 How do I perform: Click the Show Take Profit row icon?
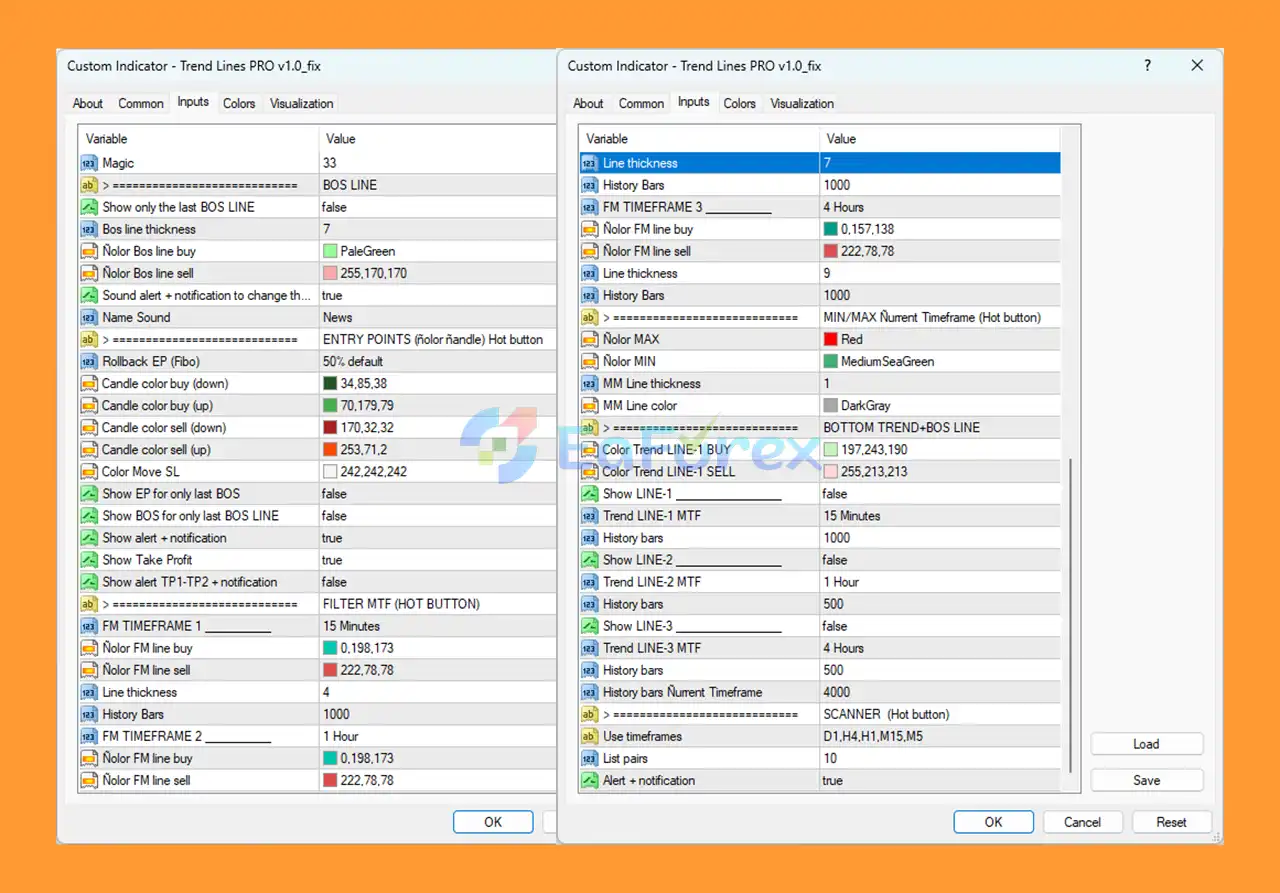(x=88, y=560)
